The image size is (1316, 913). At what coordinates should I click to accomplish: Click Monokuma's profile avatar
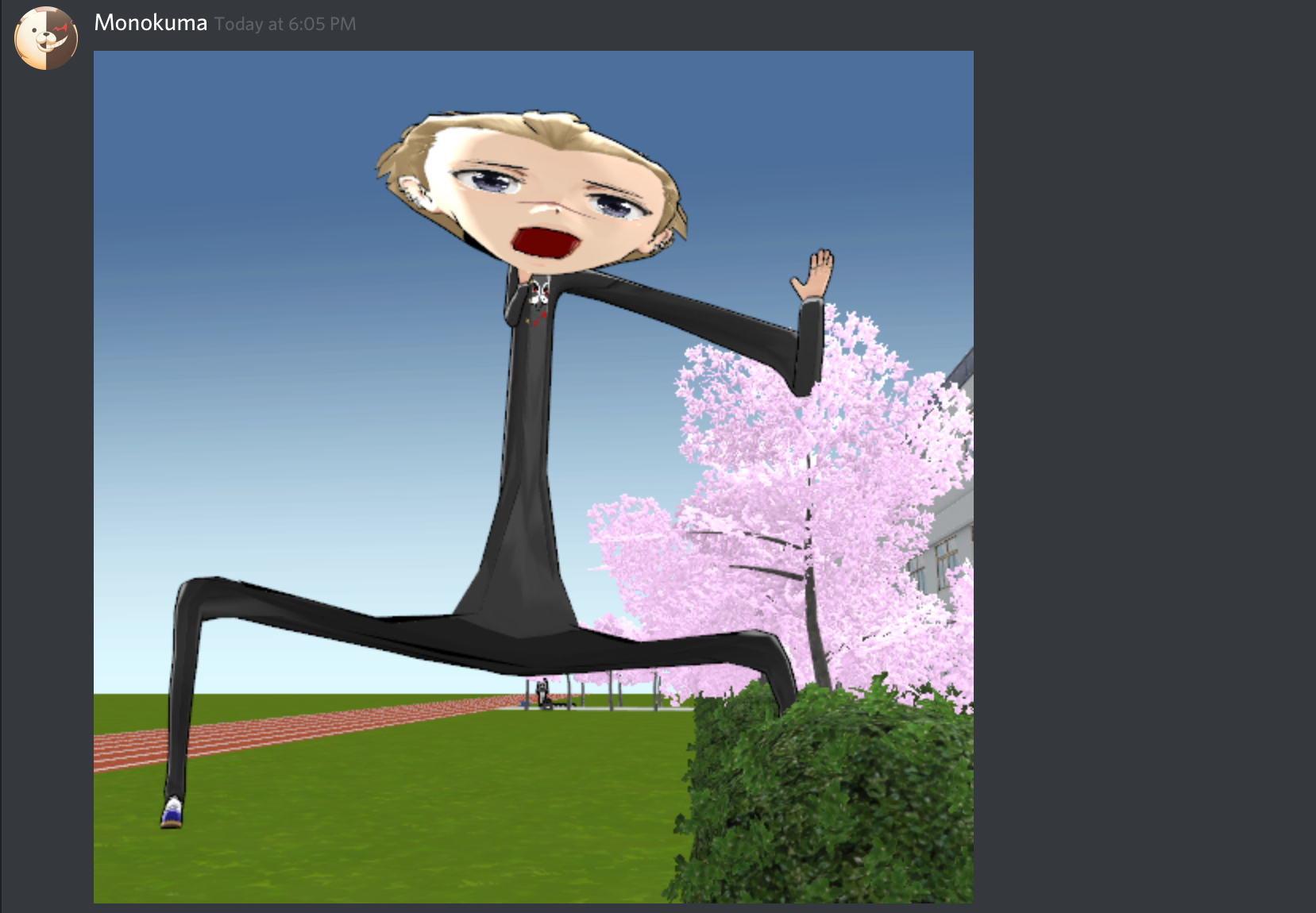click(x=46, y=38)
